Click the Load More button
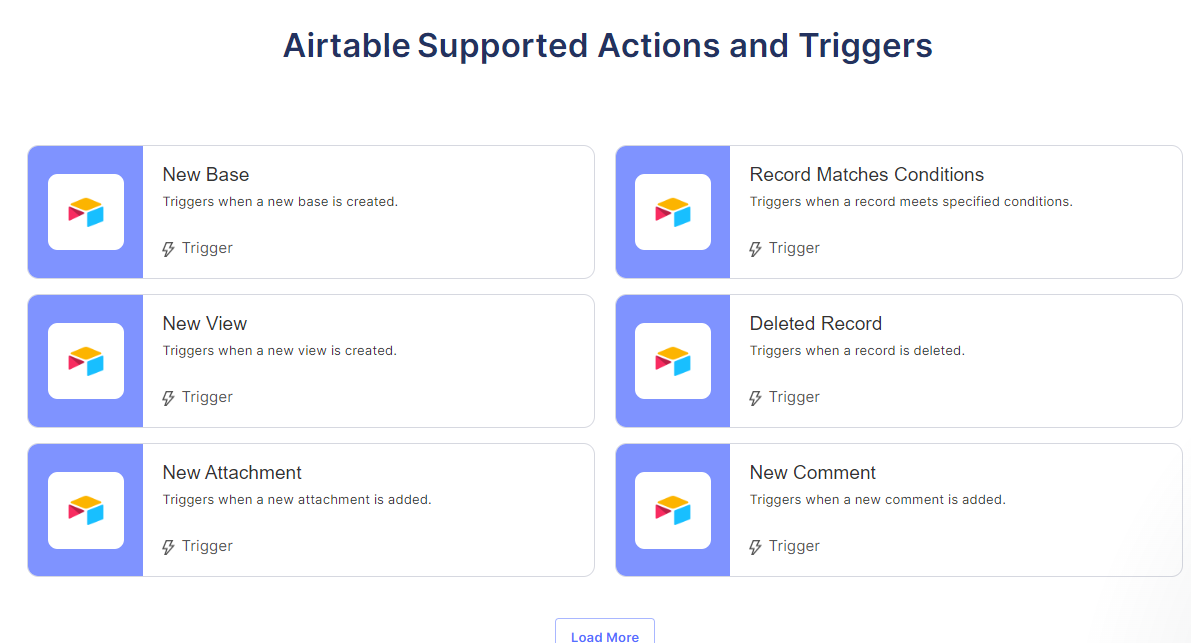 pos(604,635)
